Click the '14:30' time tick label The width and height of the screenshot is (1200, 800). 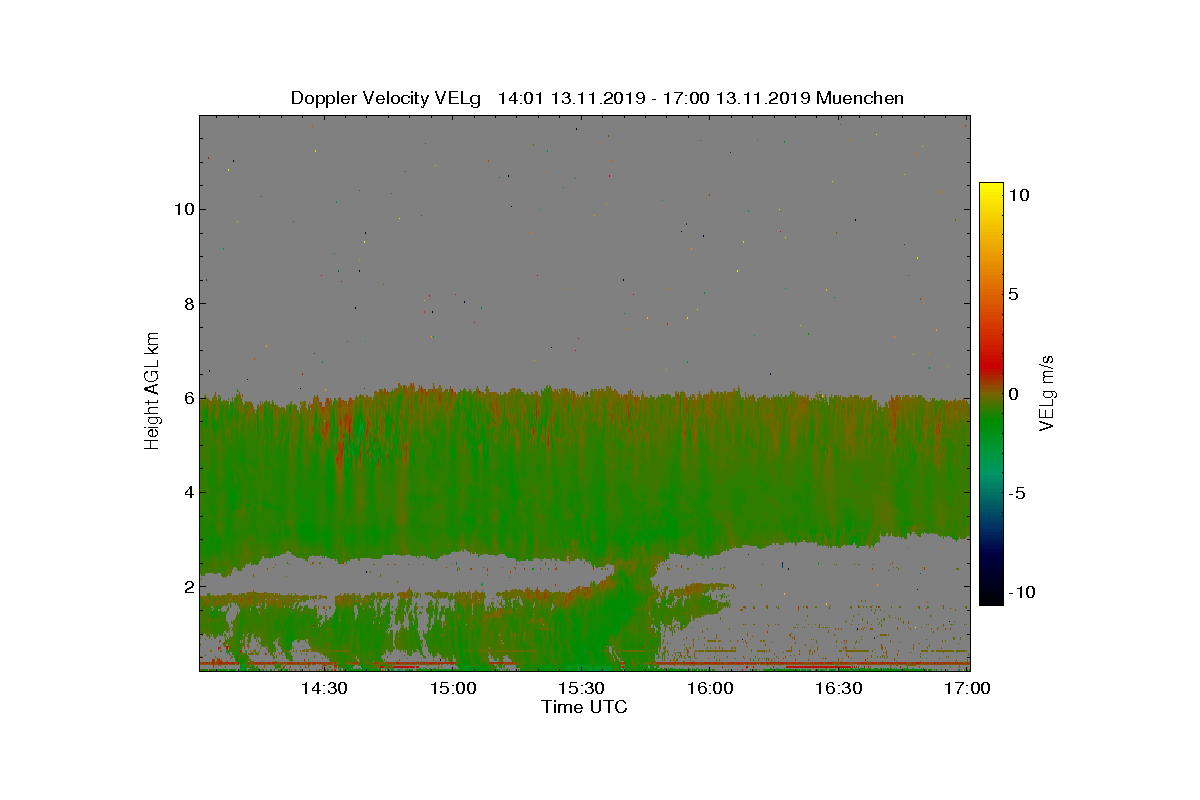pos(324,688)
